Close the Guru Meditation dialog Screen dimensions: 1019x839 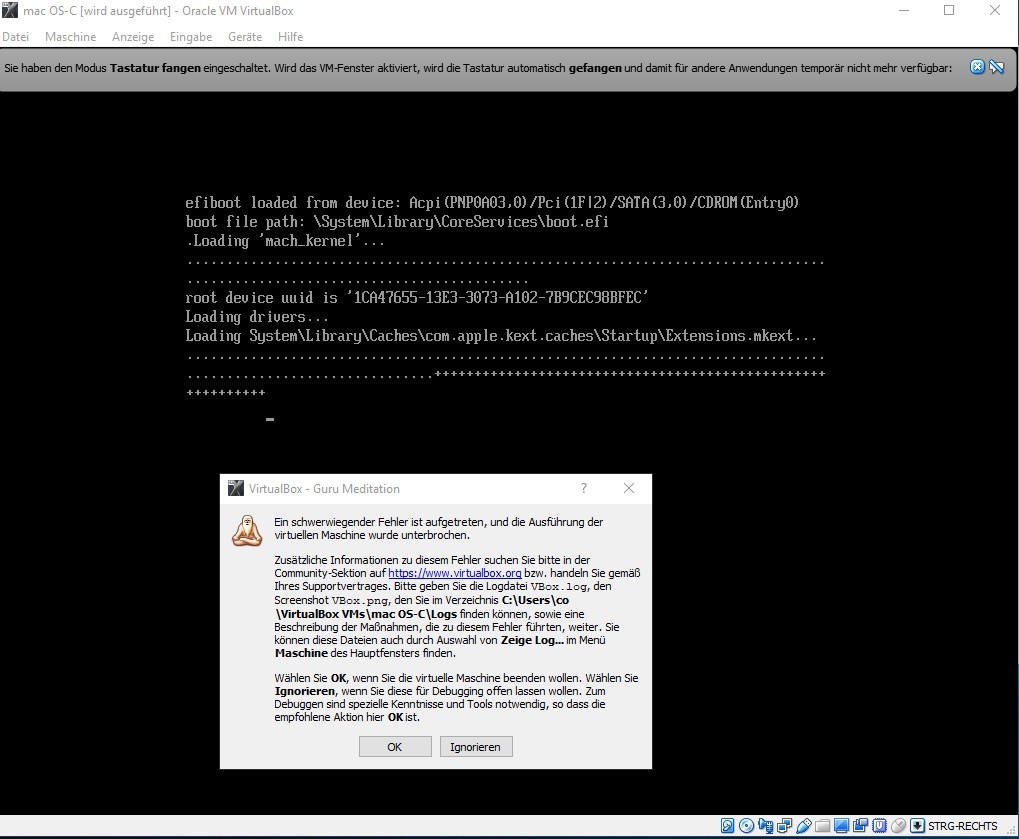(628, 488)
